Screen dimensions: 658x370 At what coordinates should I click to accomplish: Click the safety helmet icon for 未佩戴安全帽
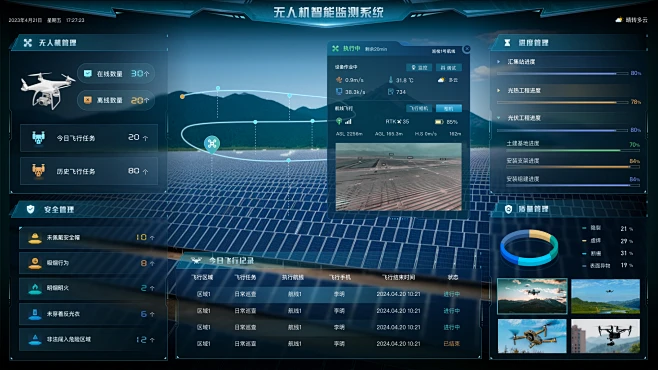35,238
